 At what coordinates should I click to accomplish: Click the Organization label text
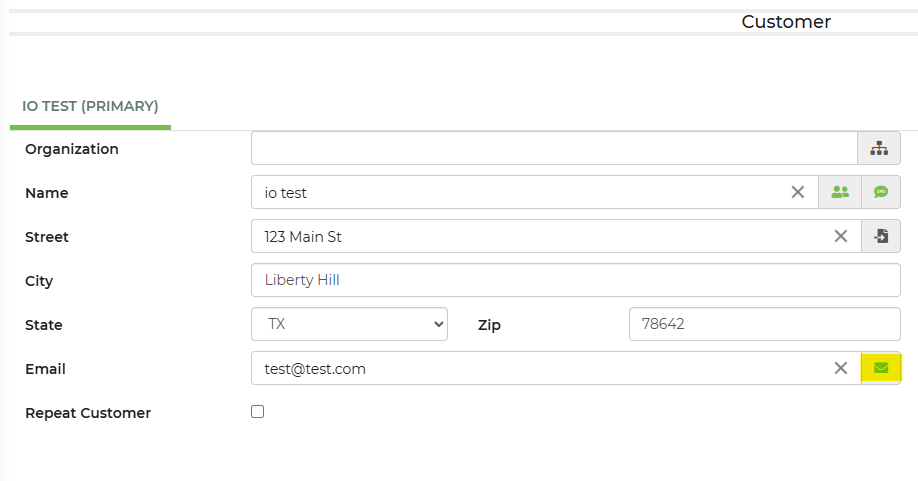72,149
